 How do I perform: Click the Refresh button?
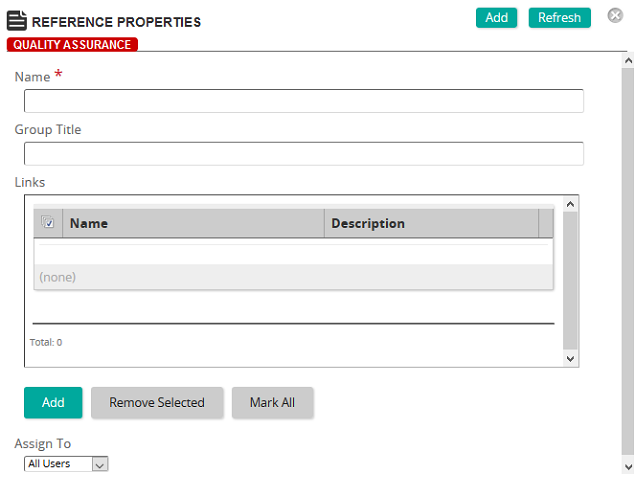pyautogui.click(x=559, y=18)
